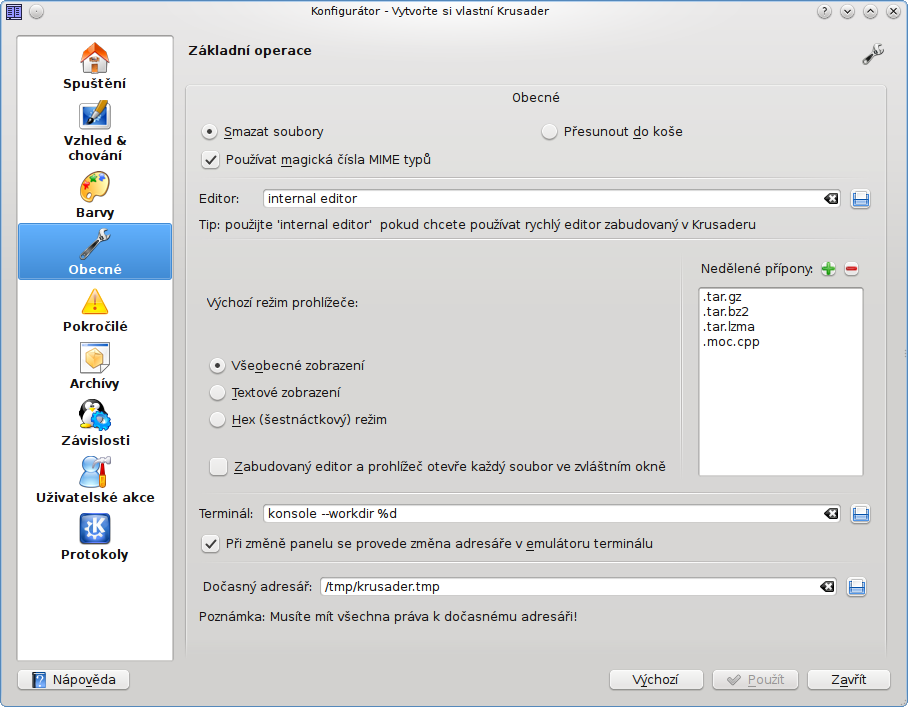
Task: Open the Barvy color settings page
Action: coord(95,195)
